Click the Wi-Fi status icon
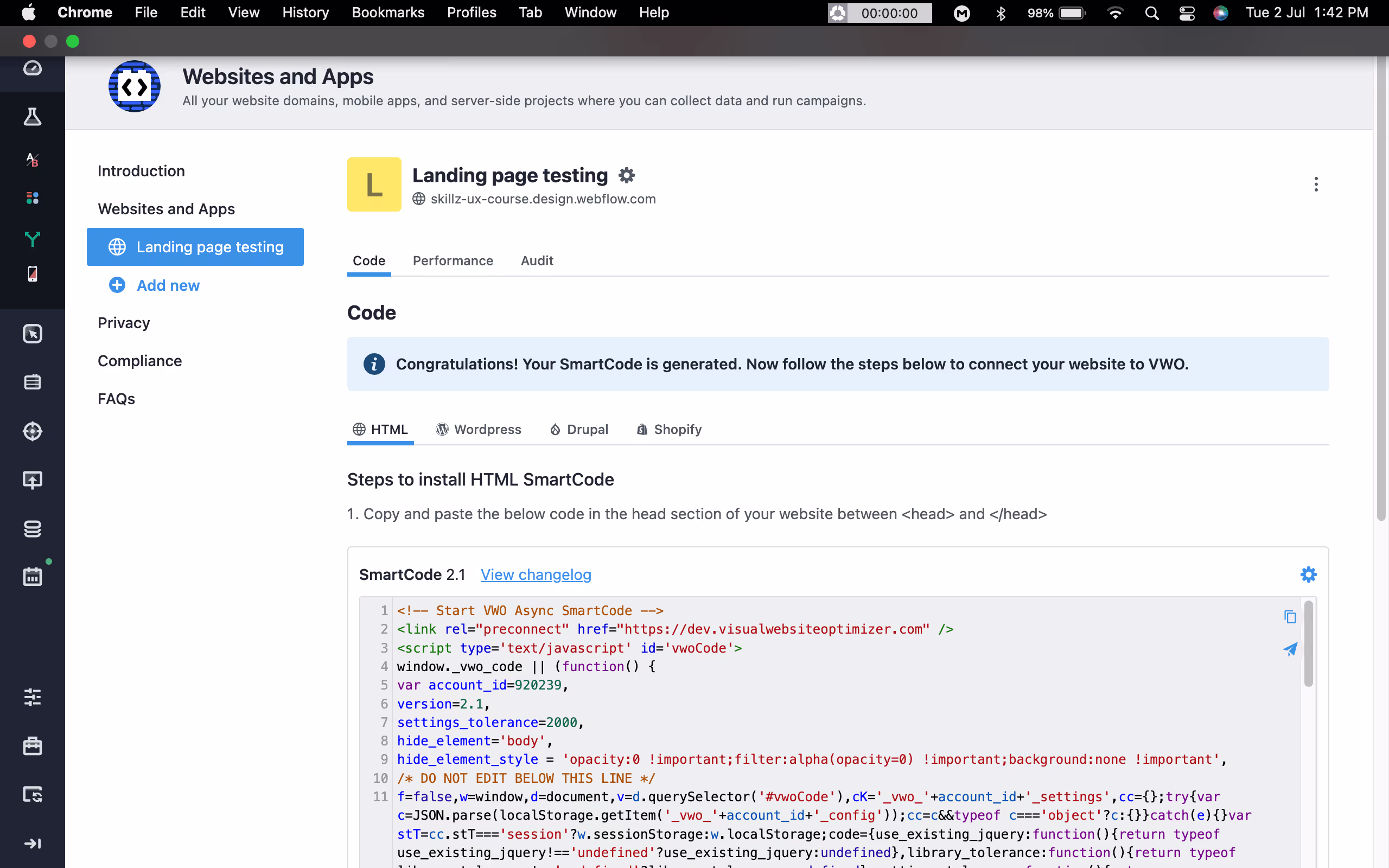The height and width of the screenshot is (868, 1389). click(x=1114, y=12)
